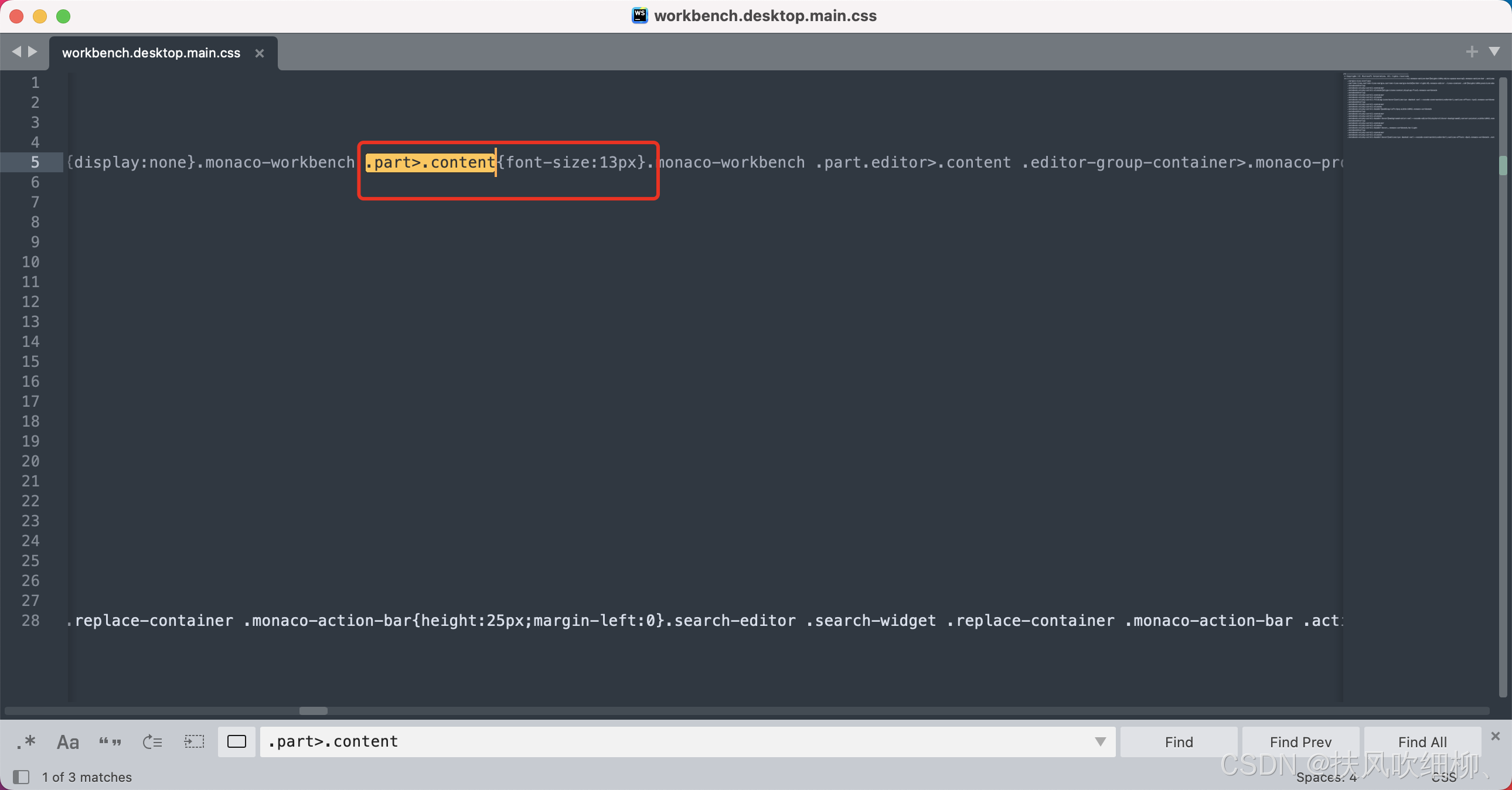1512x790 pixels.
Task: Close the workbench.desktop.main.css tab
Action: [260, 53]
